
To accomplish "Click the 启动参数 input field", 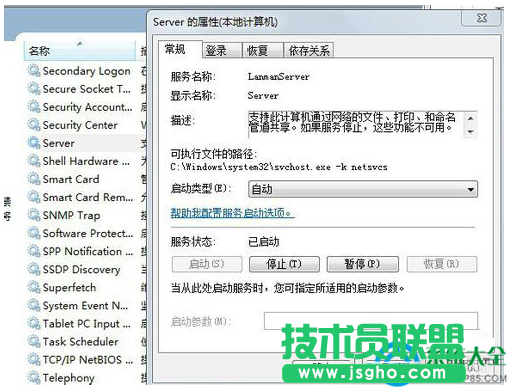I will [371, 321].
